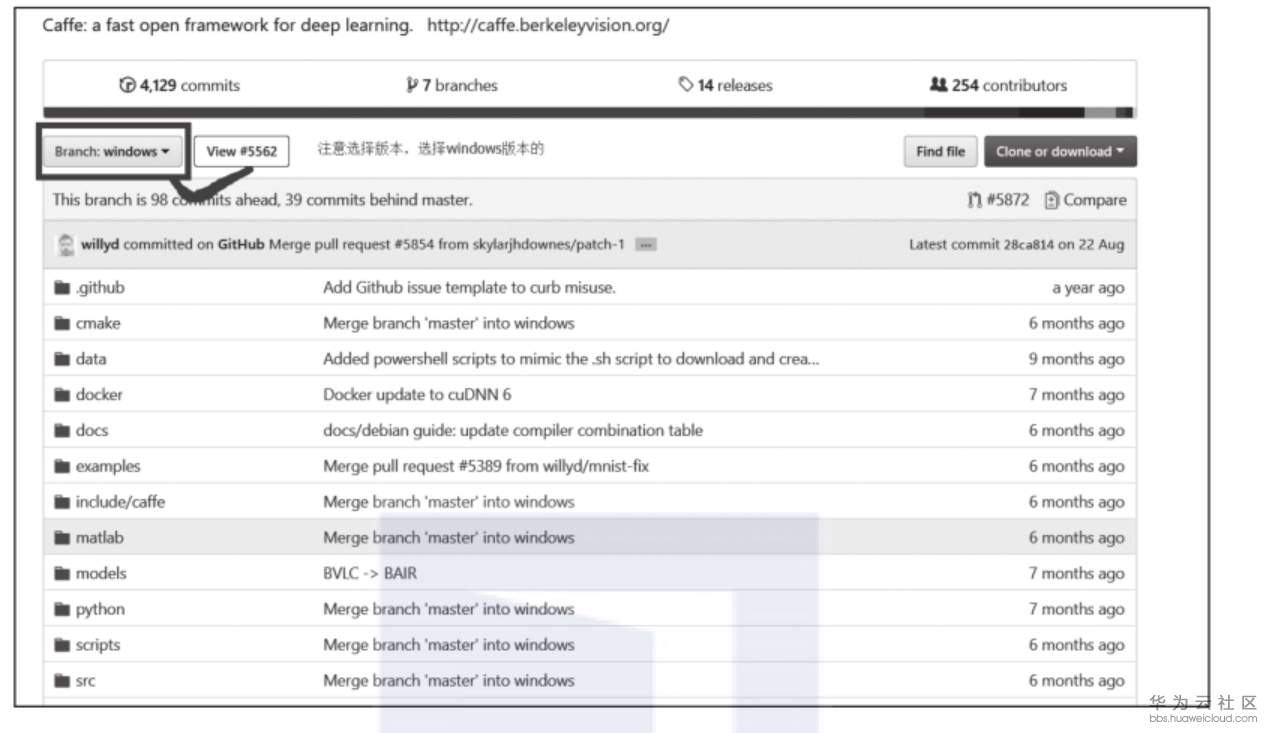Click the cmake folder icon
Viewport: 1271px width, 733px height.
tap(62, 324)
